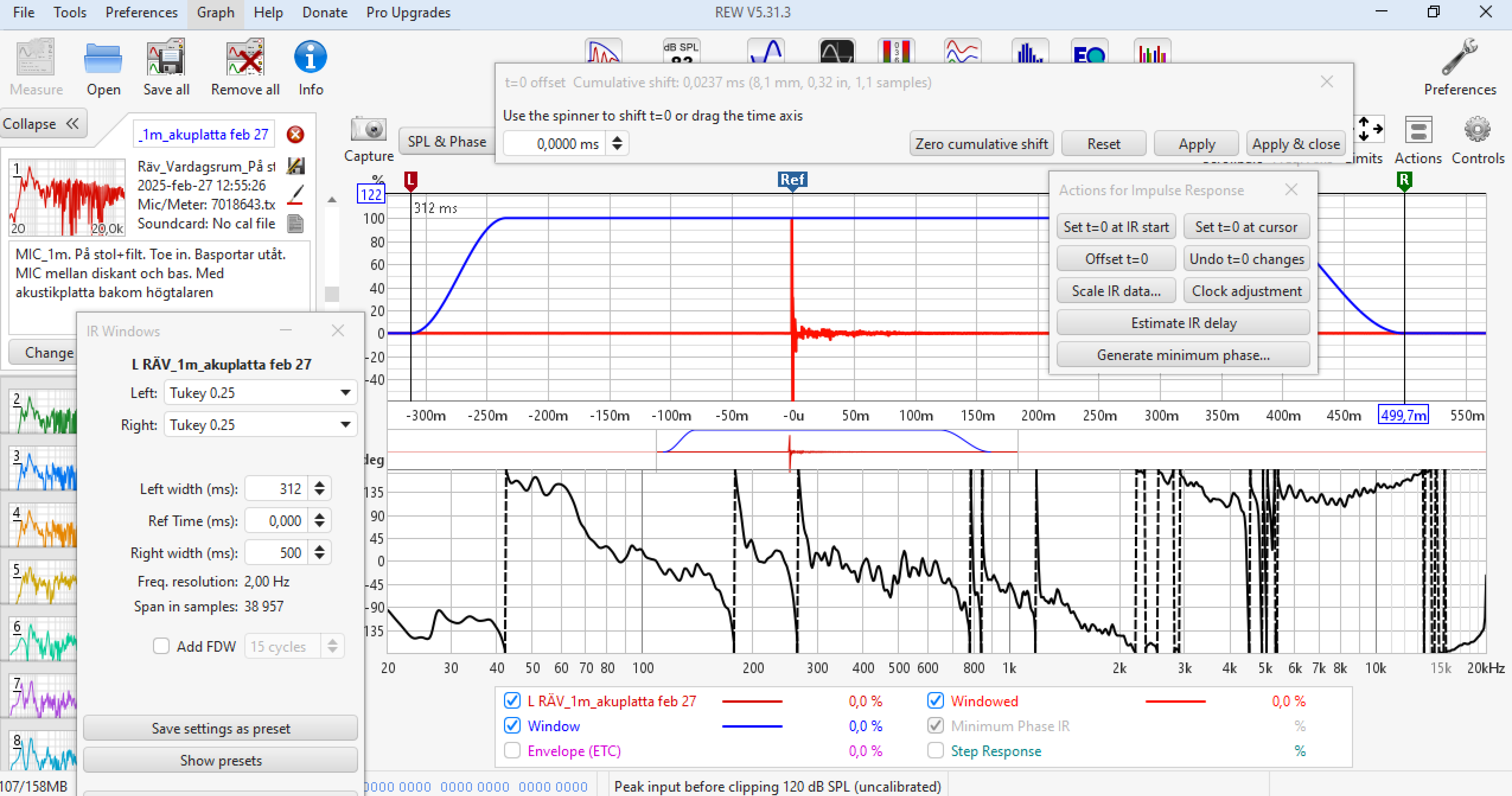Open the dB SPL meter tool
Viewport: 1512px width, 796px height.
[681, 52]
